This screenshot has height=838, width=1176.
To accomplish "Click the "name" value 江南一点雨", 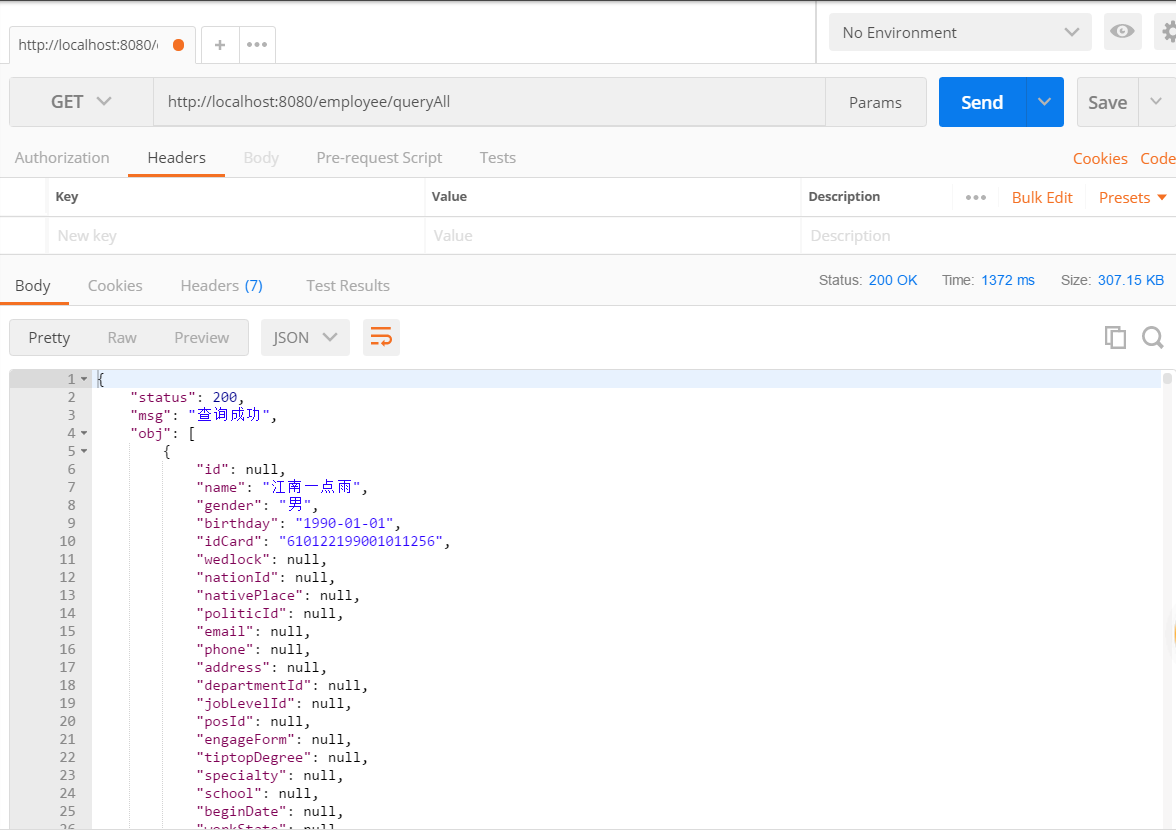I will click(311, 487).
